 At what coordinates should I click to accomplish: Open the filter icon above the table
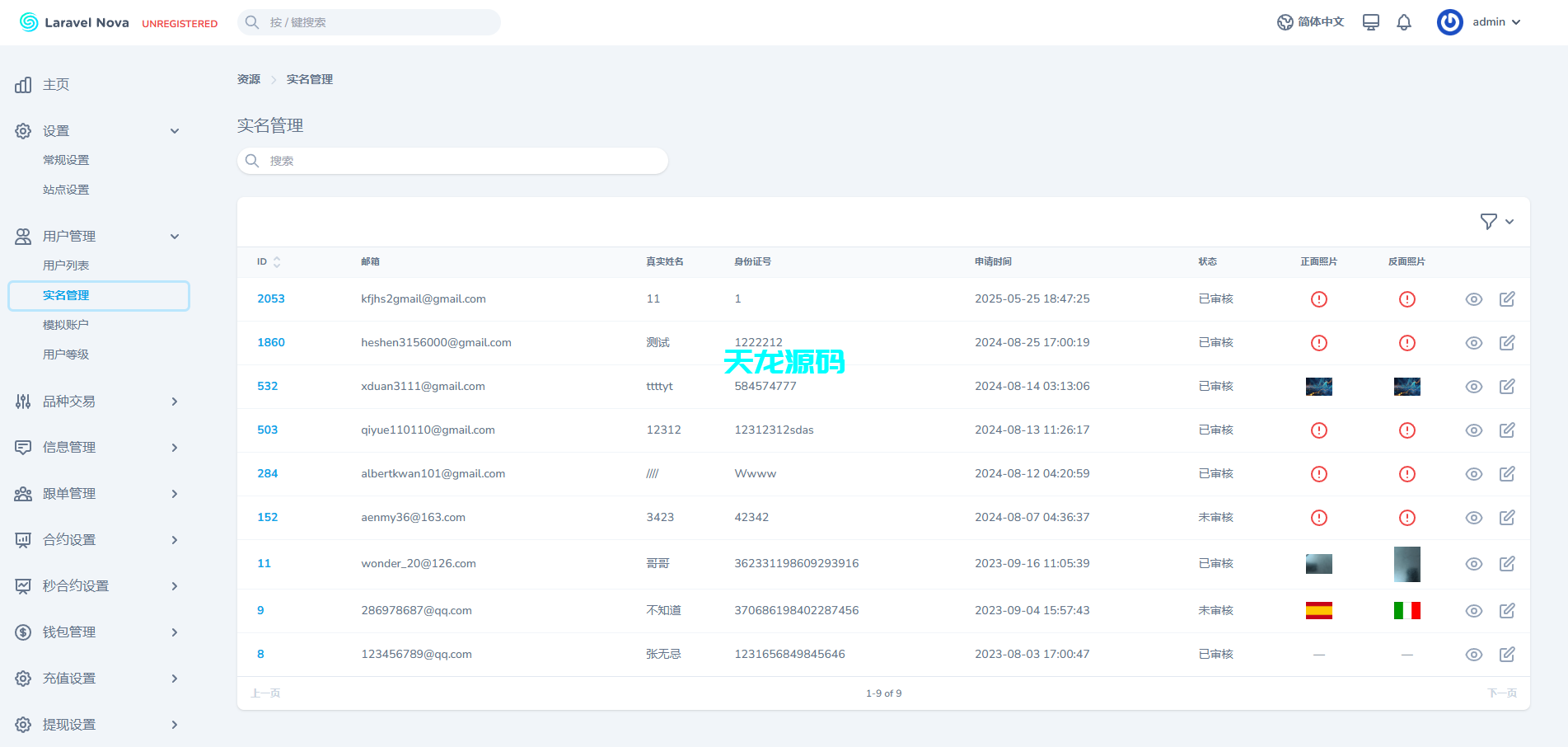coord(1488,221)
